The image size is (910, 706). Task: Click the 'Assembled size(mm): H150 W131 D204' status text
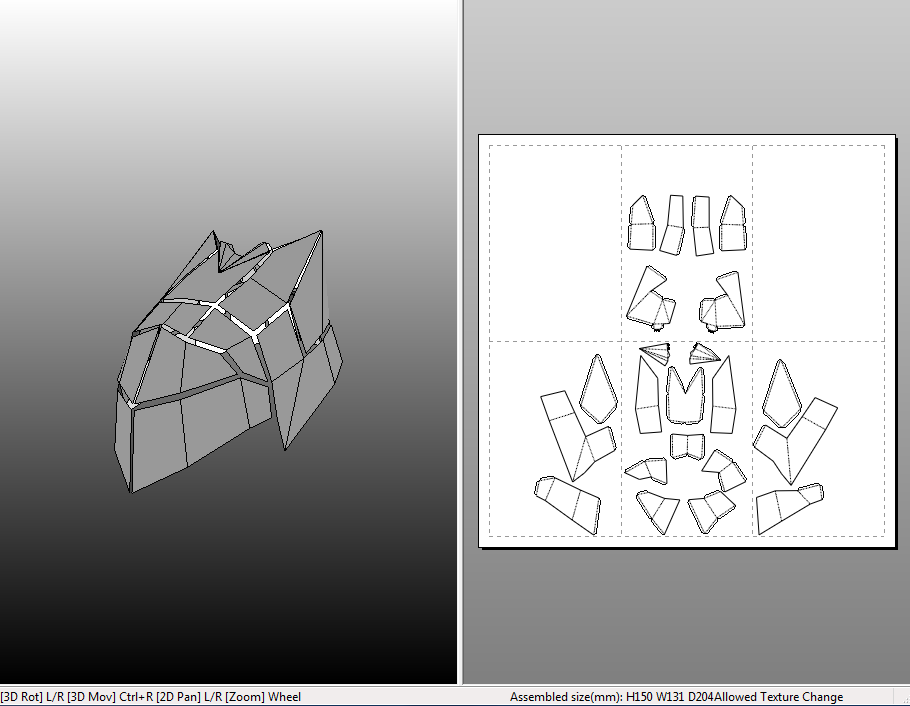pyautogui.click(x=612, y=697)
